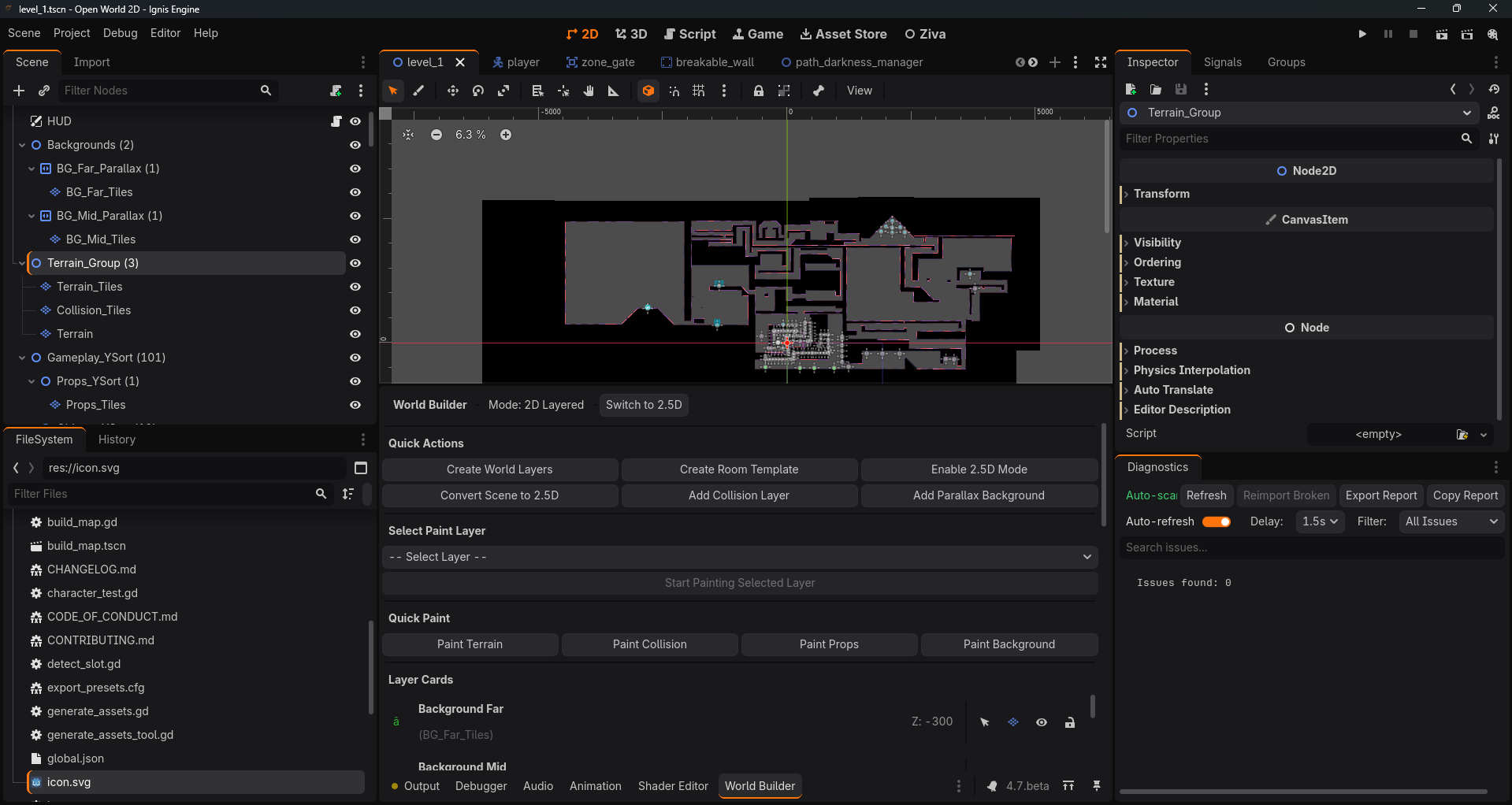The height and width of the screenshot is (805, 1512).
Task: Open the Select Layer dropdown
Action: [740, 557]
